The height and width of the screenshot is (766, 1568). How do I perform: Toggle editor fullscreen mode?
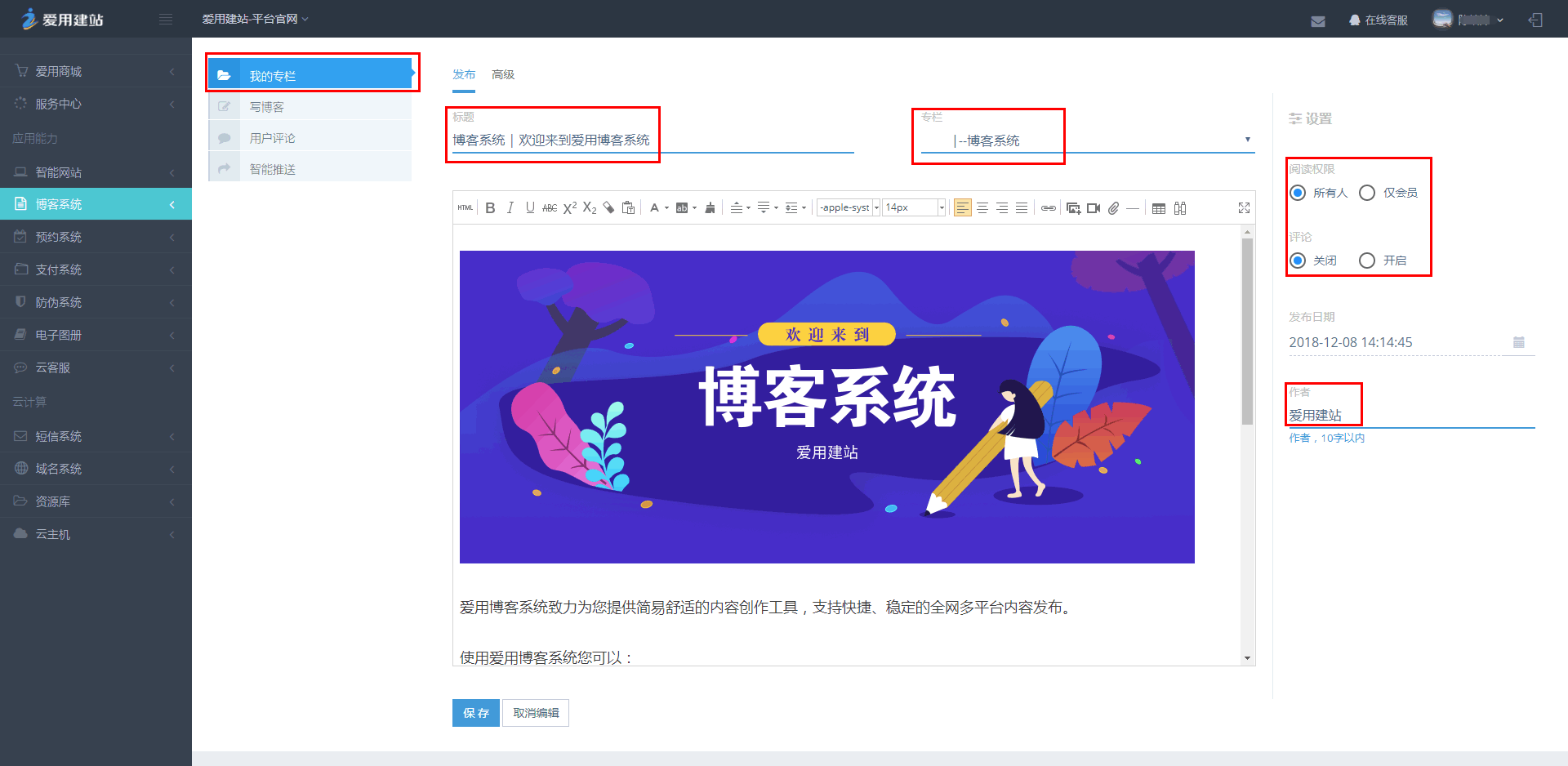tap(1244, 208)
